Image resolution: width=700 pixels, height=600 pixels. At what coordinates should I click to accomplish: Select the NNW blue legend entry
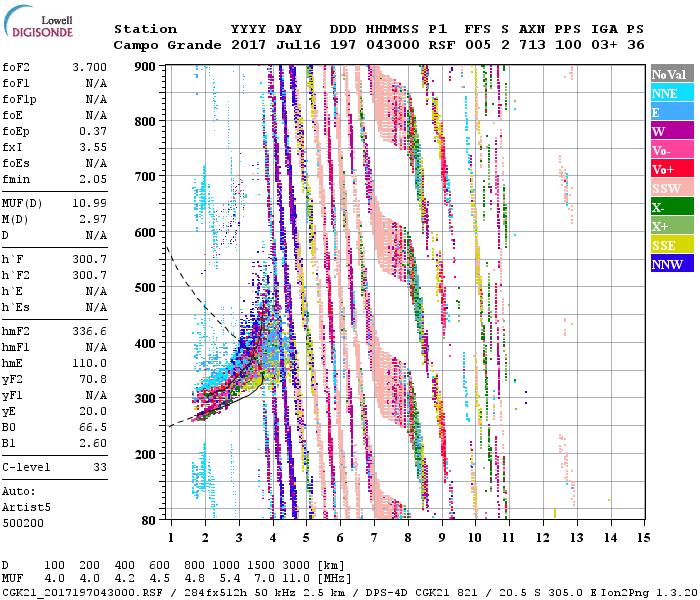pos(671,264)
